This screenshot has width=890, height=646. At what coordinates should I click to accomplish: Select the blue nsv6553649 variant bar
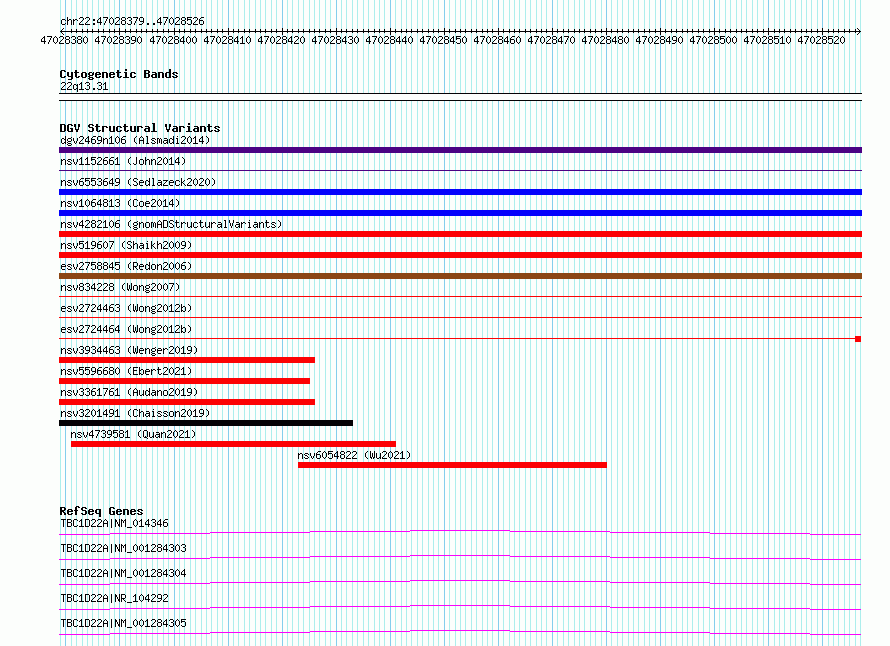pyautogui.click(x=460, y=192)
